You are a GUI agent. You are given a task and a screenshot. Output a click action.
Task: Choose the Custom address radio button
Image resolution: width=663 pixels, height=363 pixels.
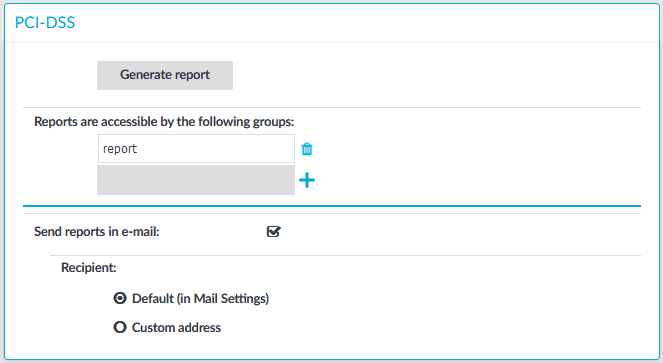(x=120, y=327)
